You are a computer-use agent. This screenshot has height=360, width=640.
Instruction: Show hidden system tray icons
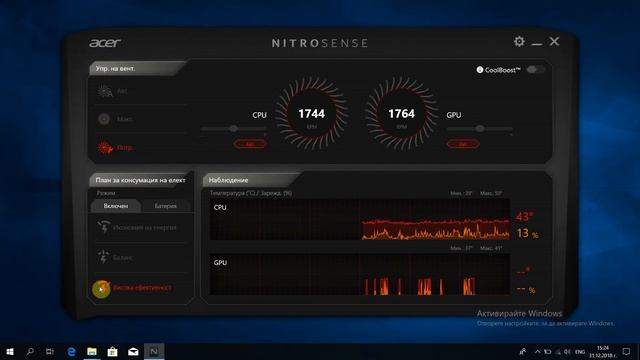click(538, 351)
